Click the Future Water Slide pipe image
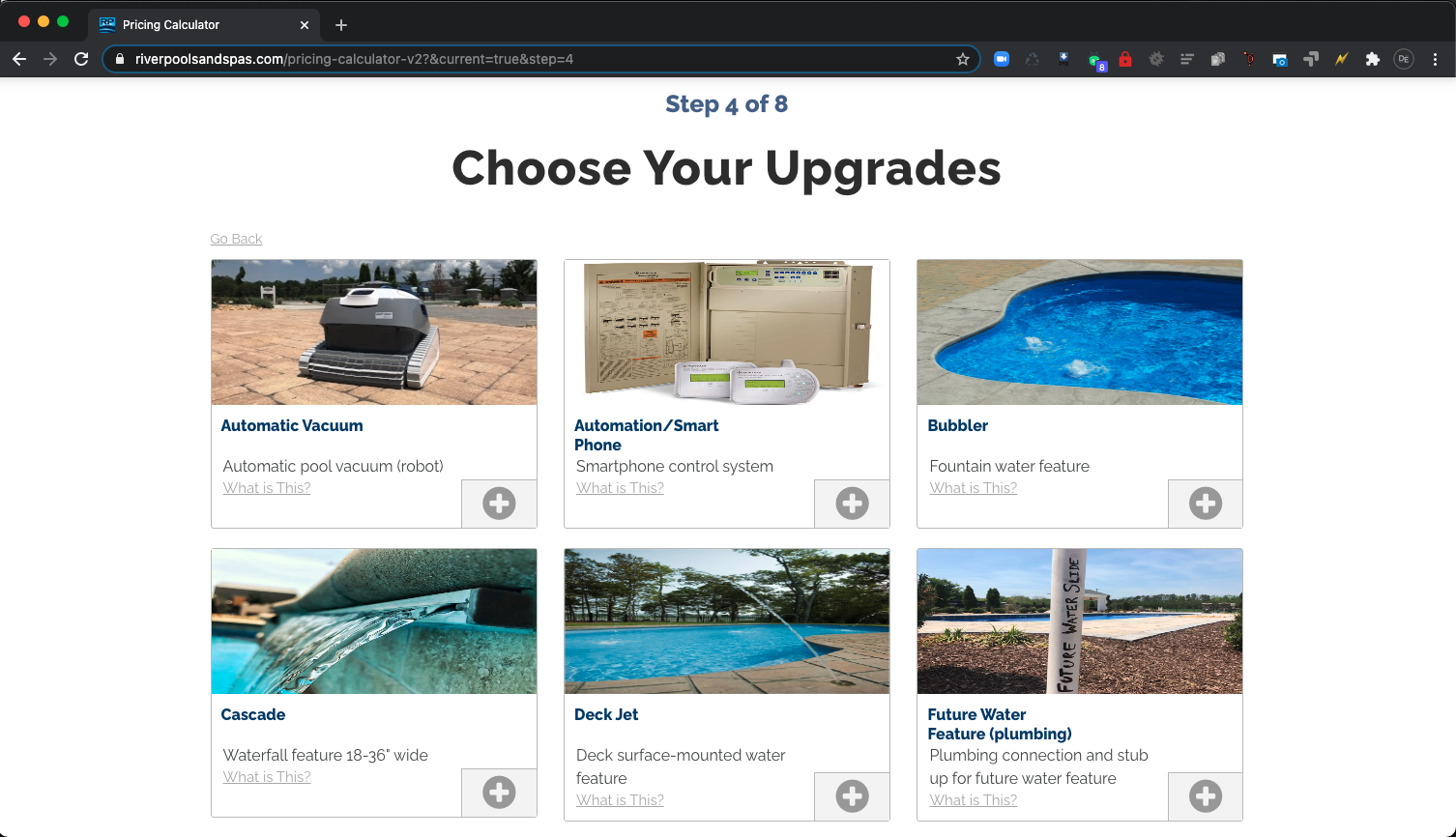 click(1080, 621)
